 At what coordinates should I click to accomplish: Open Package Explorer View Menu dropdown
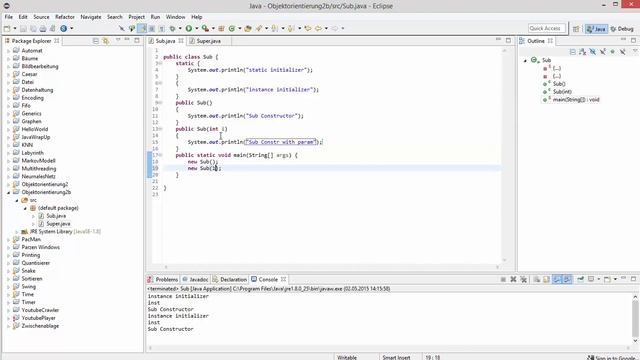pos(118,40)
